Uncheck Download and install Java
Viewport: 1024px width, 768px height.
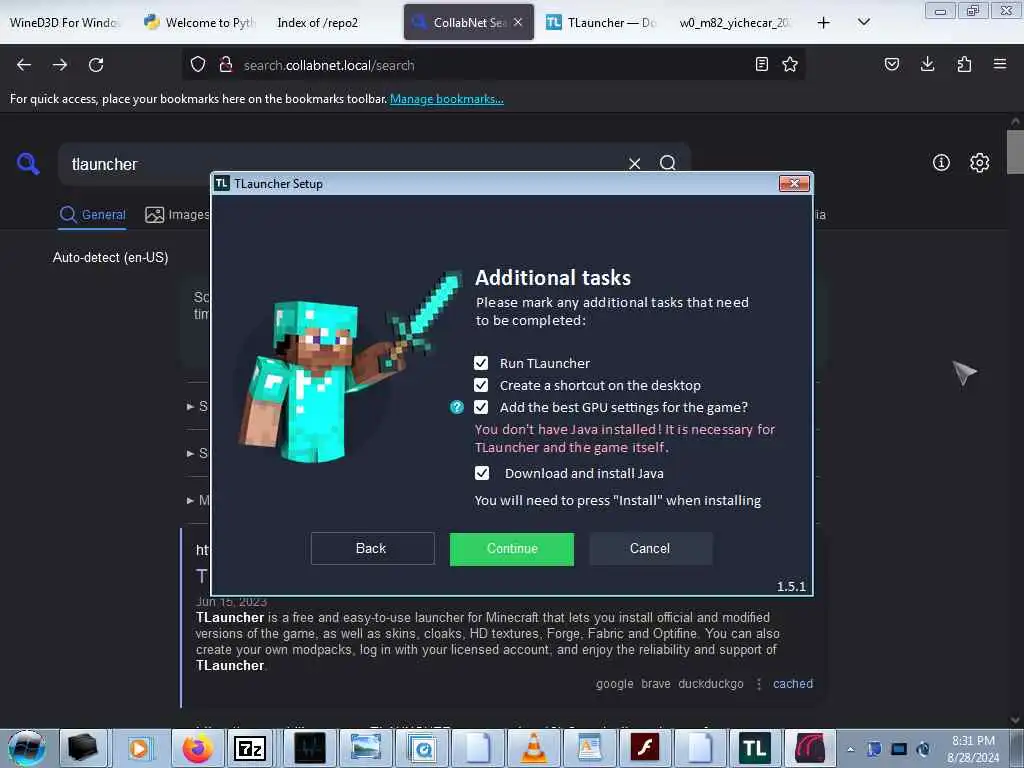[482, 473]
